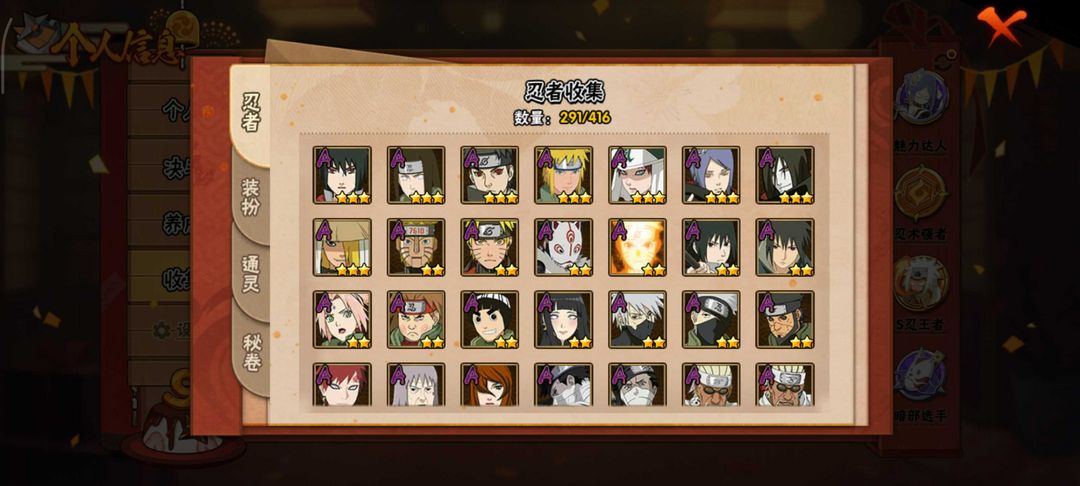This screenshot has width=1080, height=486.
Task: Click the settings gear icon in the left menu
Action: pyautogui.click(x=162, y=330)
